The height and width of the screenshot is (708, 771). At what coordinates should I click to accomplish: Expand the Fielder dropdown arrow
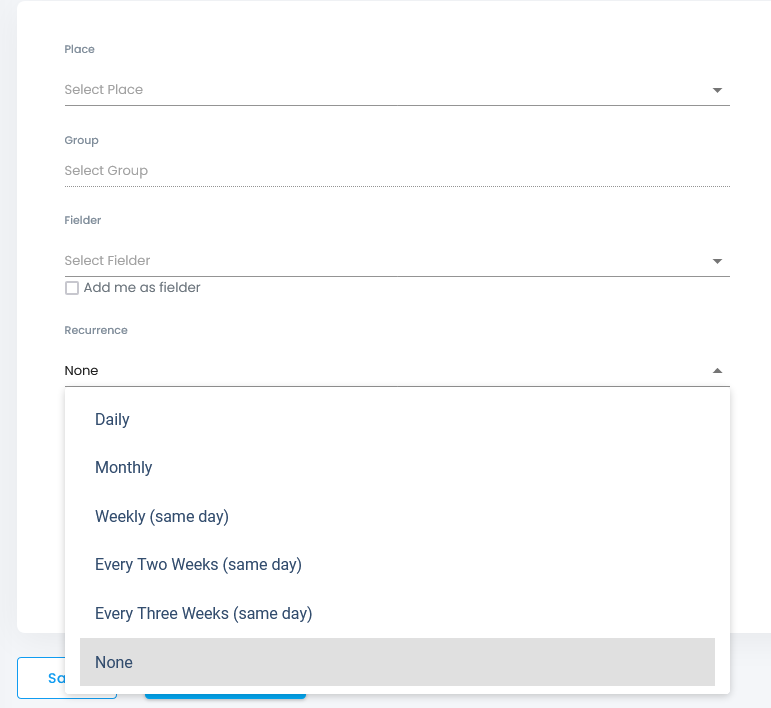coord(717,261)
